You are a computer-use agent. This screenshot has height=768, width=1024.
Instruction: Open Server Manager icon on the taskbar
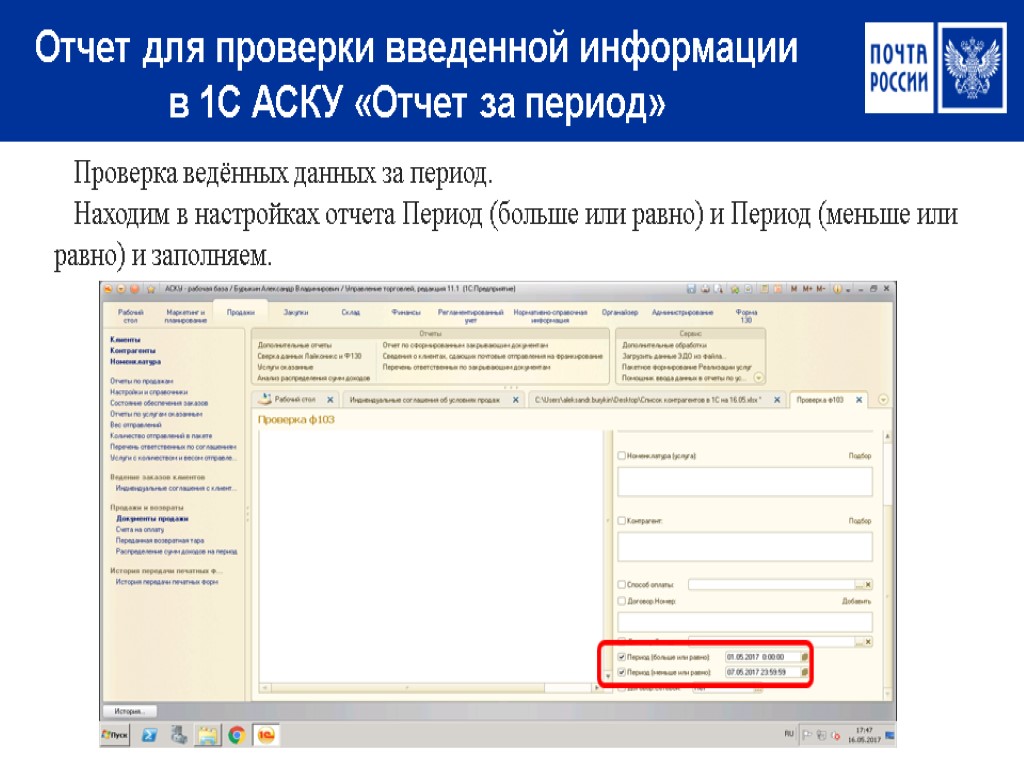coord(179,735)
